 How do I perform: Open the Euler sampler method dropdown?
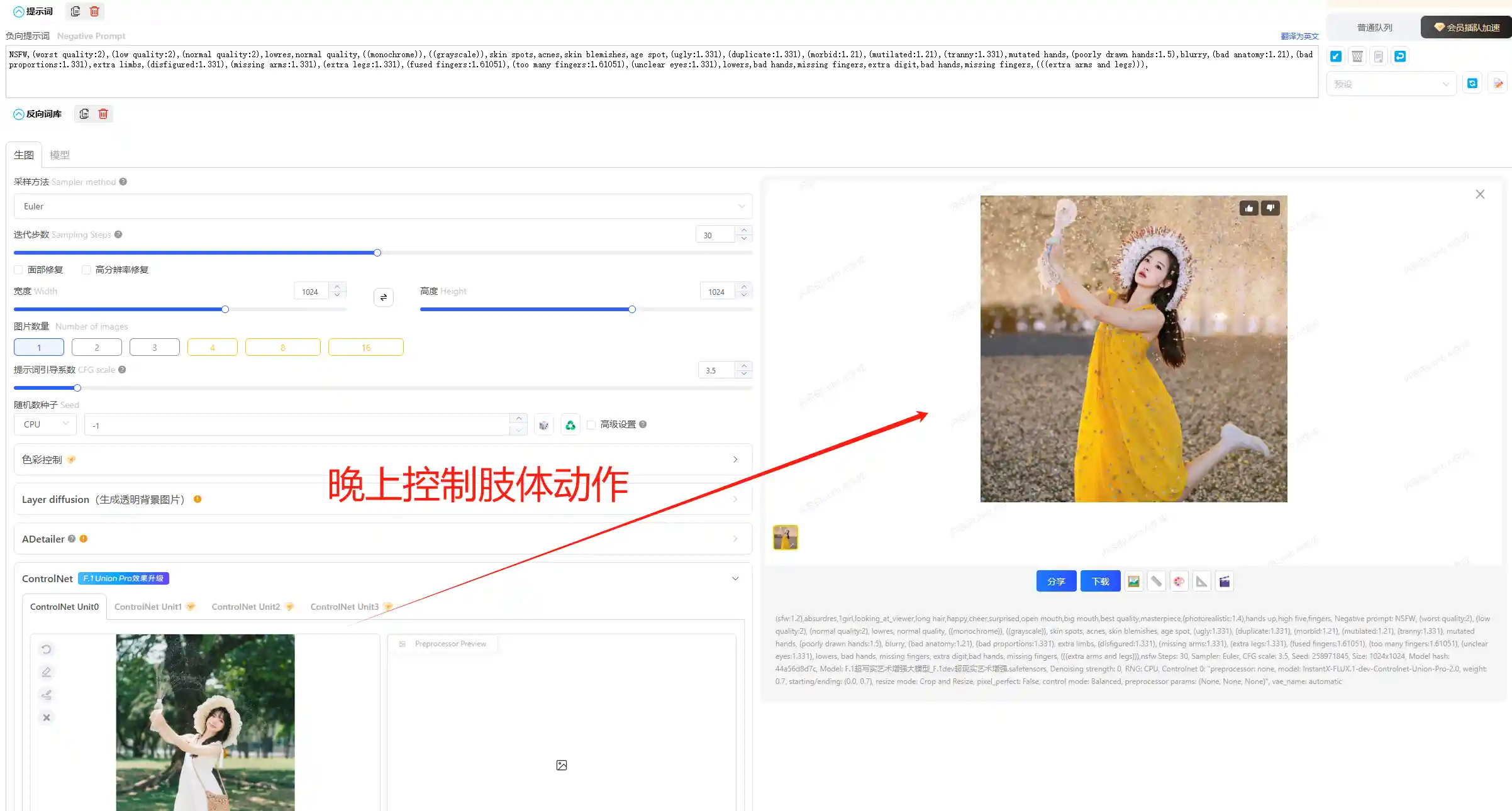(x=382, y=206)
